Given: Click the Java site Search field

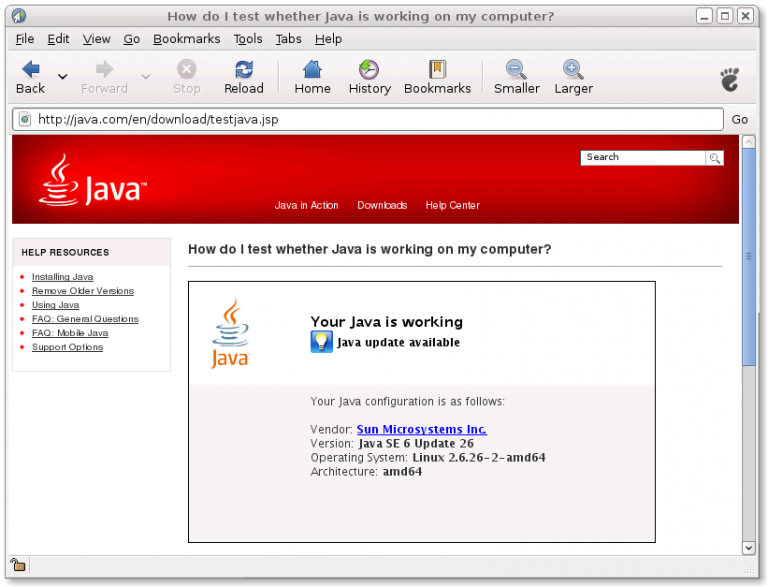Looking at the screenshot, I should (643, 158).
